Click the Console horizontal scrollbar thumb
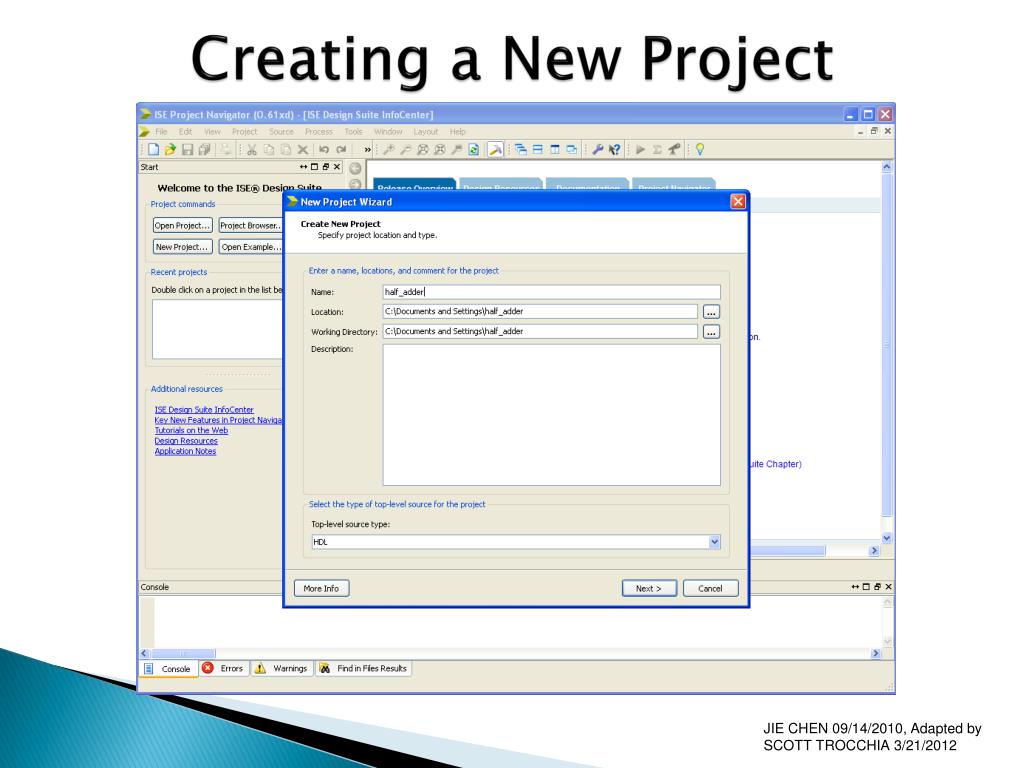 click(x=184, y=653)
